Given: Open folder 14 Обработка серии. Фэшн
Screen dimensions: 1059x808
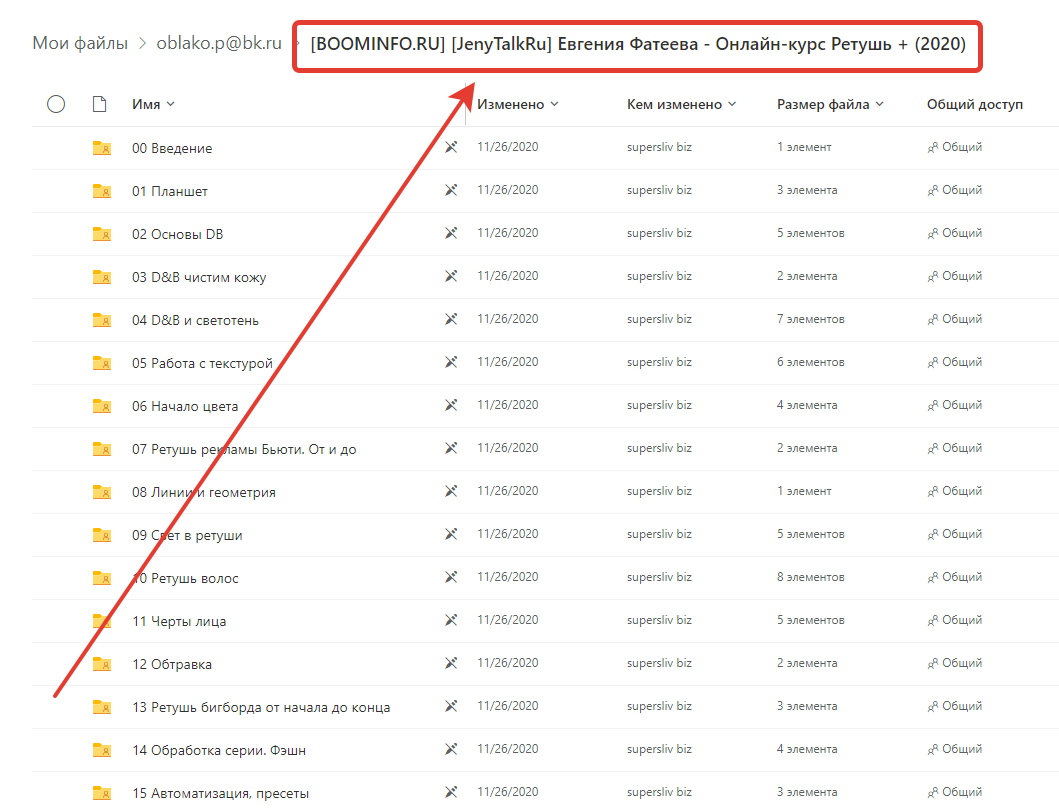Looking at the screenshot, I should tap(219, 751).
